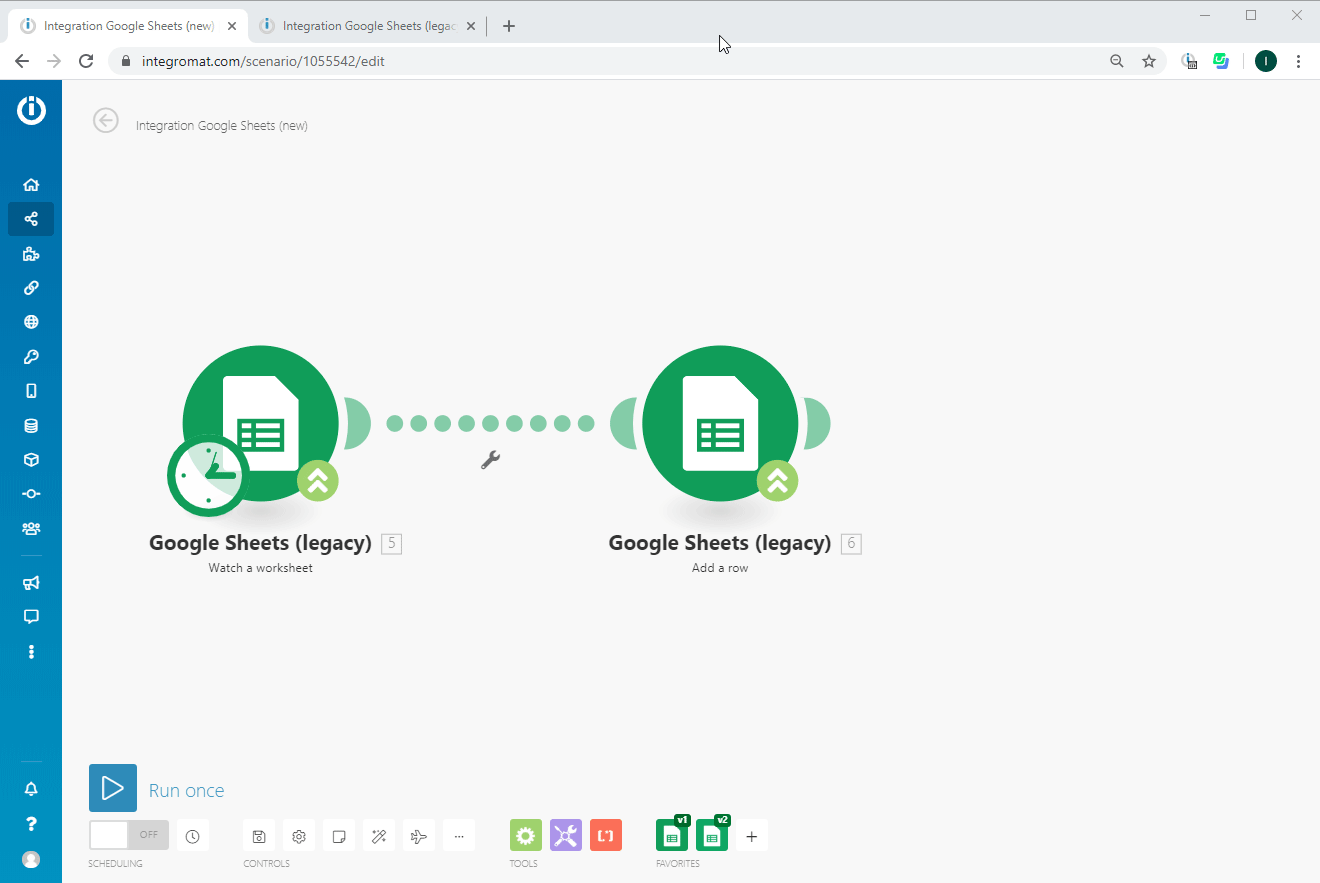Open scenario settings gear icon
The width and height of the screenshot is (1320, 883).
[299, 836]
